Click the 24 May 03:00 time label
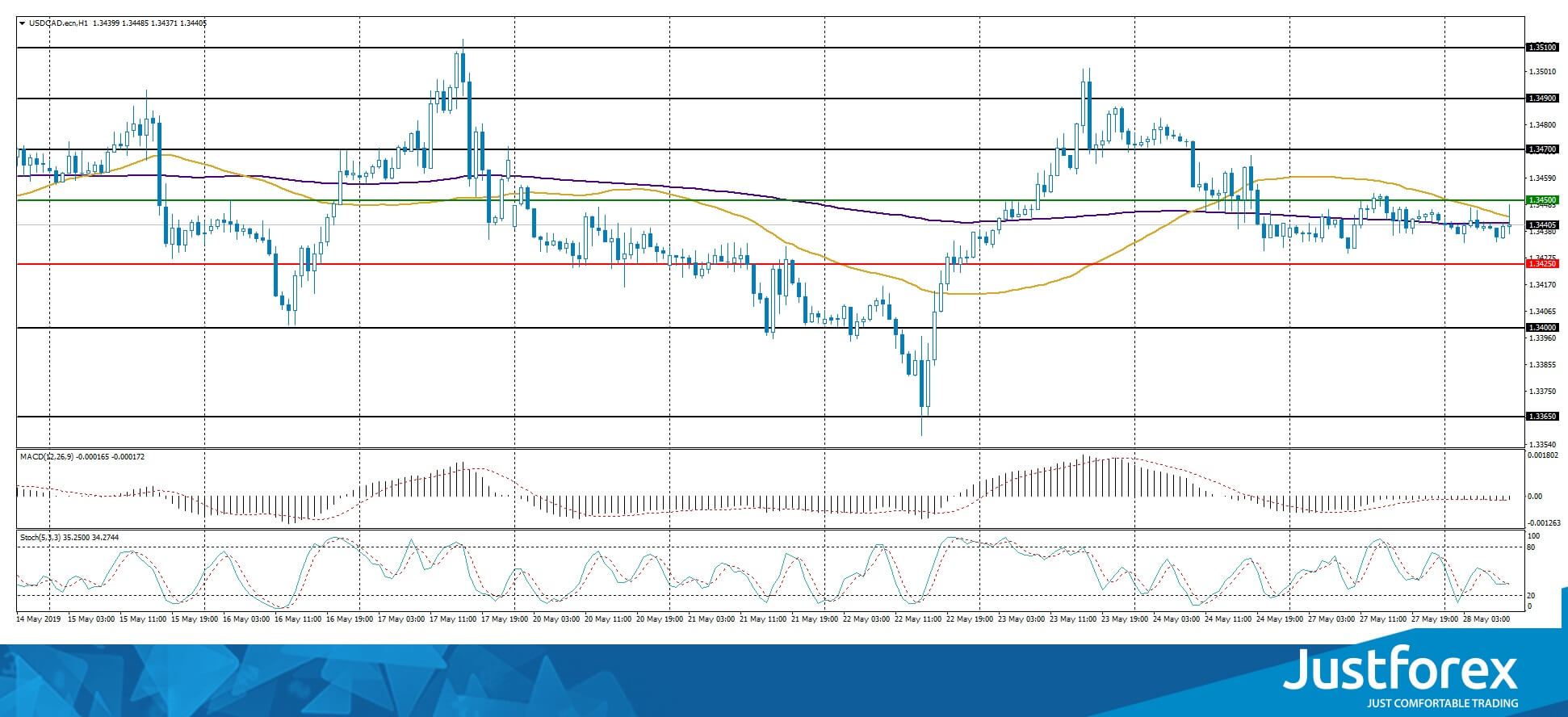The image size is (1568, 717). [1176, 619]
